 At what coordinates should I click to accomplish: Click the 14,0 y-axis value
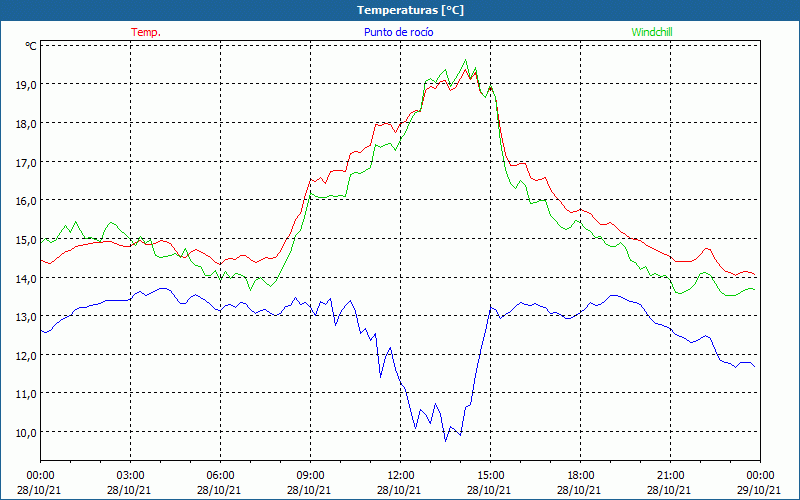(x=26, y=278)
